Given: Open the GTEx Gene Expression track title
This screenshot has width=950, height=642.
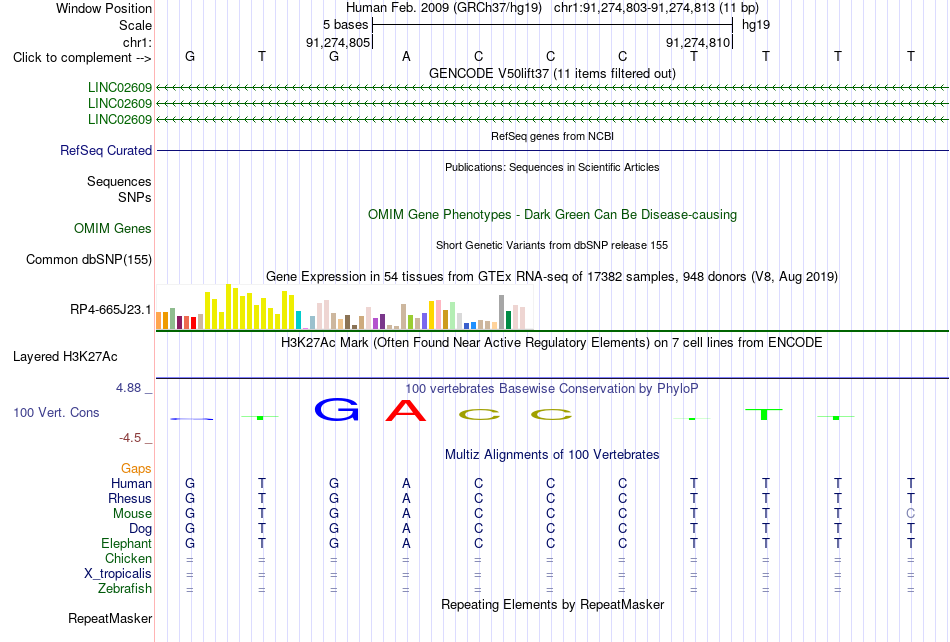Looking at the screenshot, I should point(552,277).
